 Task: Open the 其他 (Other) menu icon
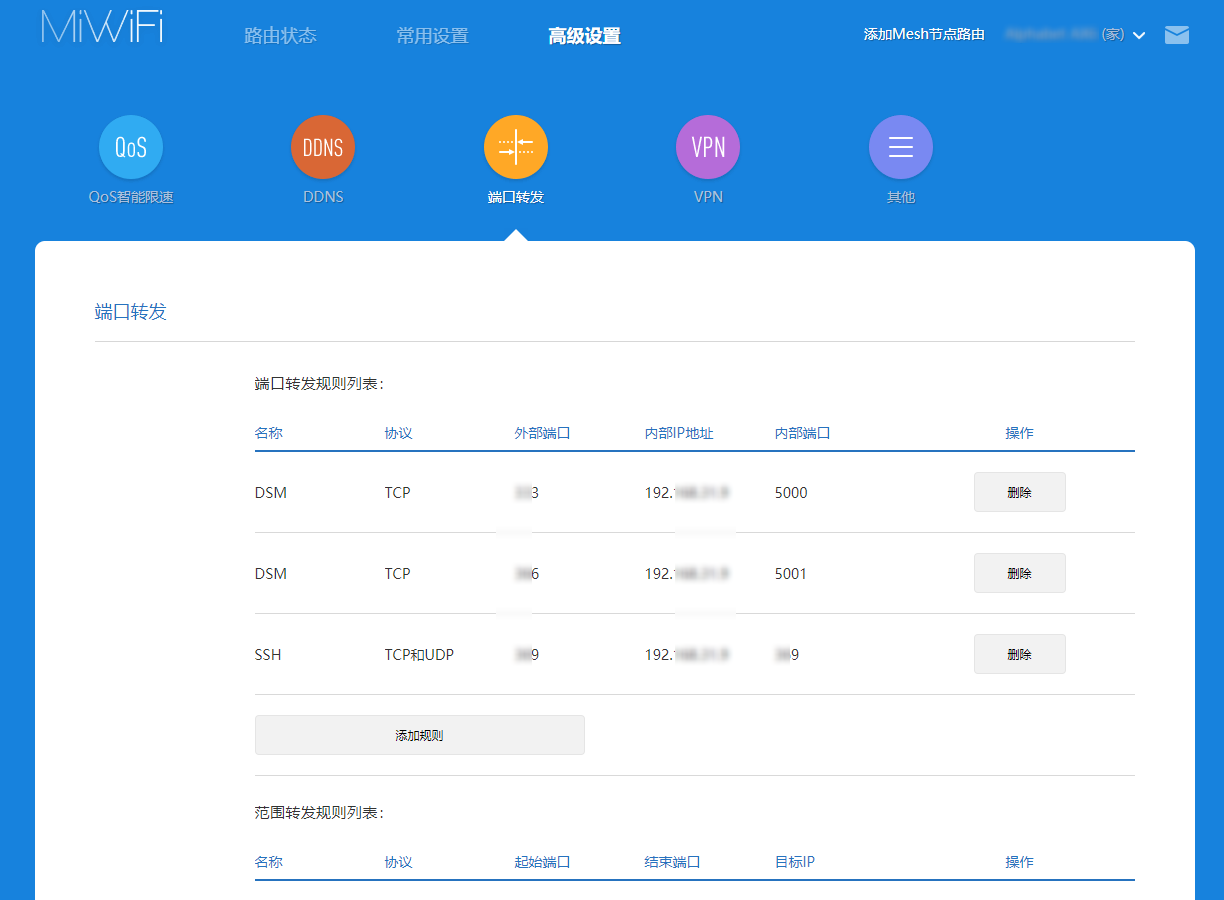[901, 148]
